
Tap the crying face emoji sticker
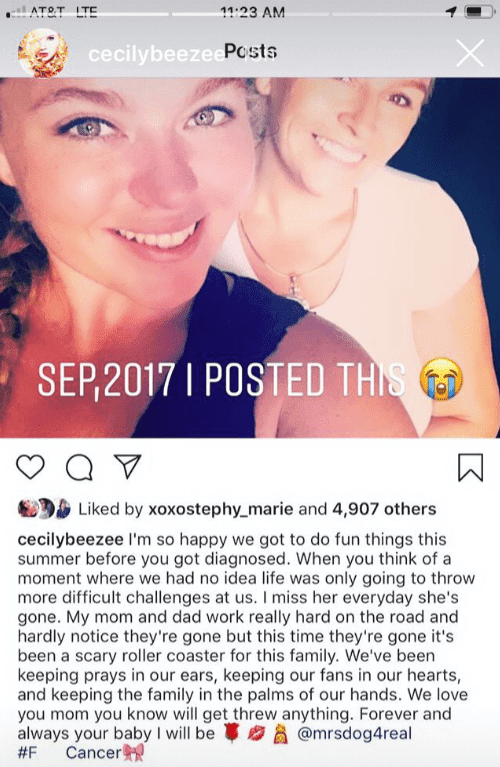pos(441,379)
